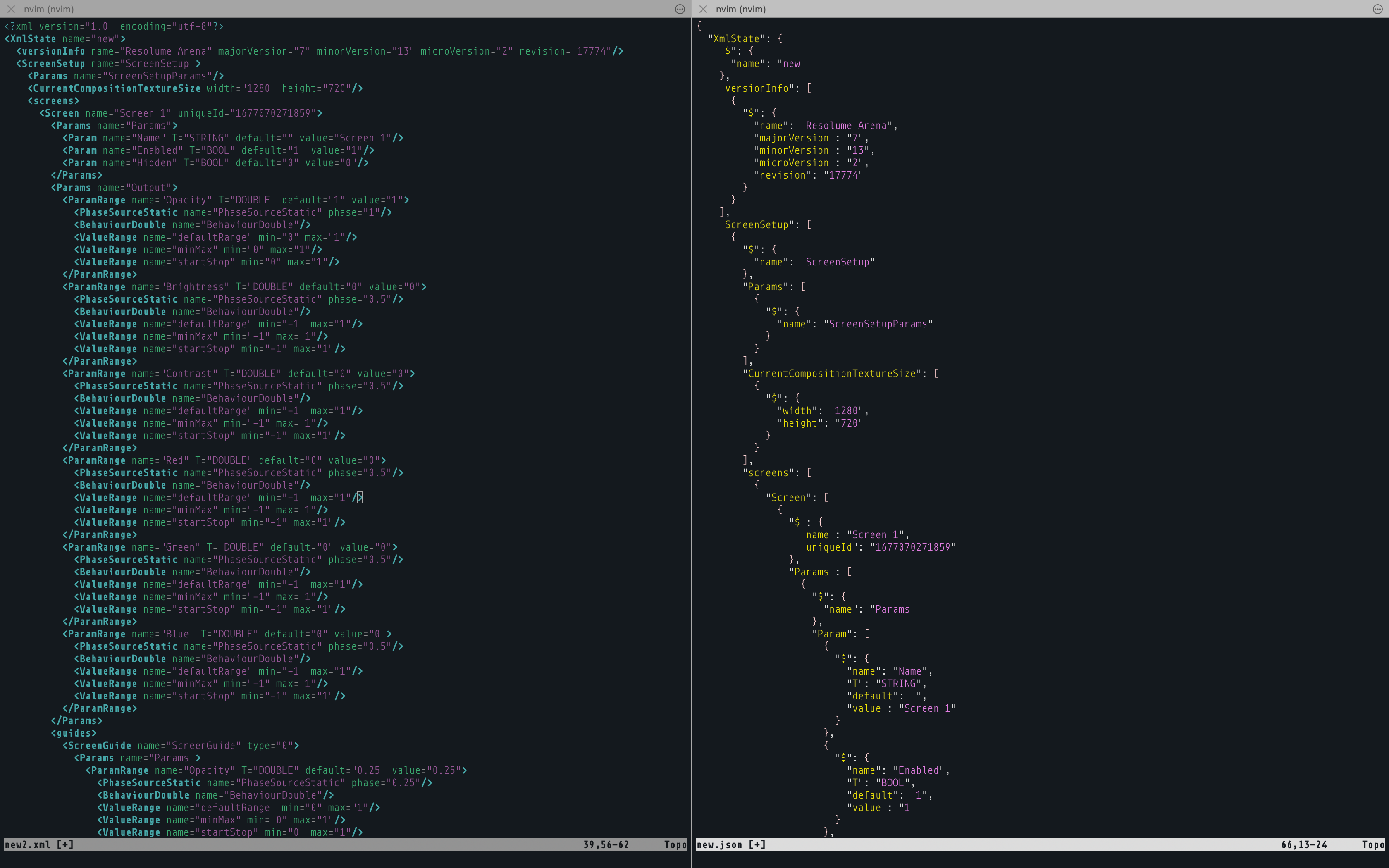Screen dimensions: 1389x868
Task: Click the "Resolume Arena" JSON string value
Action: pos(846,125)
